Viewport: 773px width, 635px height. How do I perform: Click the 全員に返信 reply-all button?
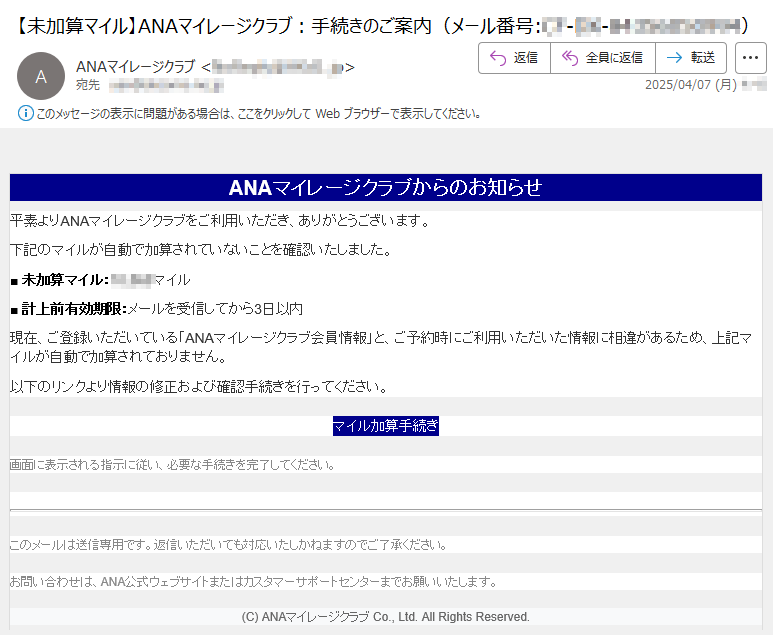coord(602,58)
